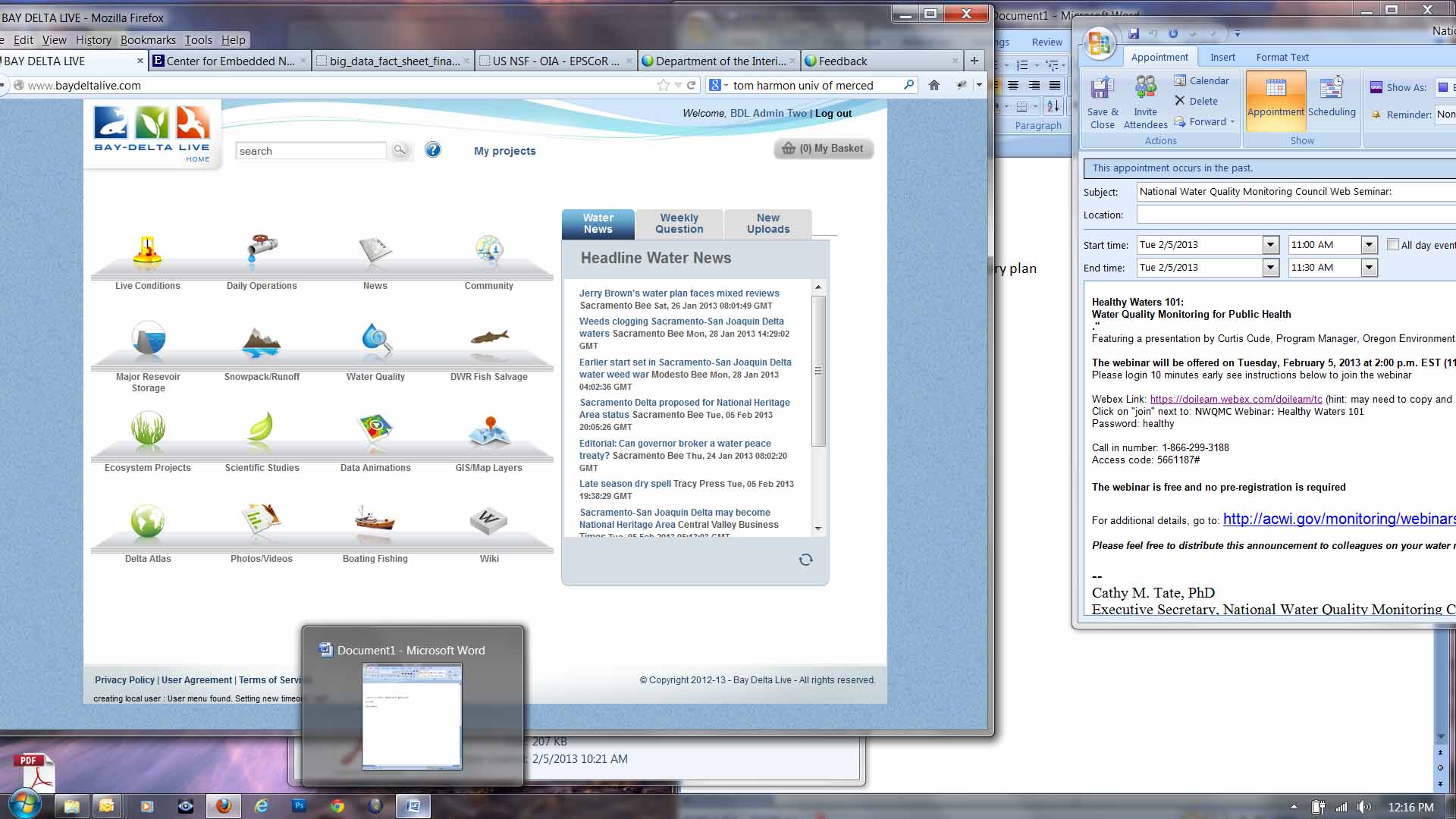The height and width of the screenshot is (819, 1456).
Task: Open the Water Quality droplet icon
Action: (376, 340)
